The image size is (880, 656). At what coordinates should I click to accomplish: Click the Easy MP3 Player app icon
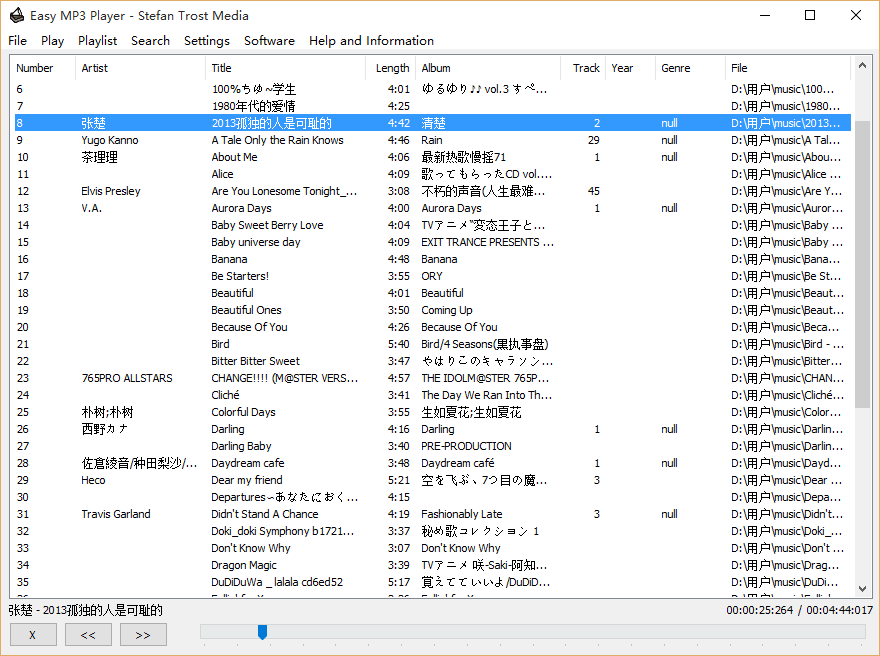(17, 15)
